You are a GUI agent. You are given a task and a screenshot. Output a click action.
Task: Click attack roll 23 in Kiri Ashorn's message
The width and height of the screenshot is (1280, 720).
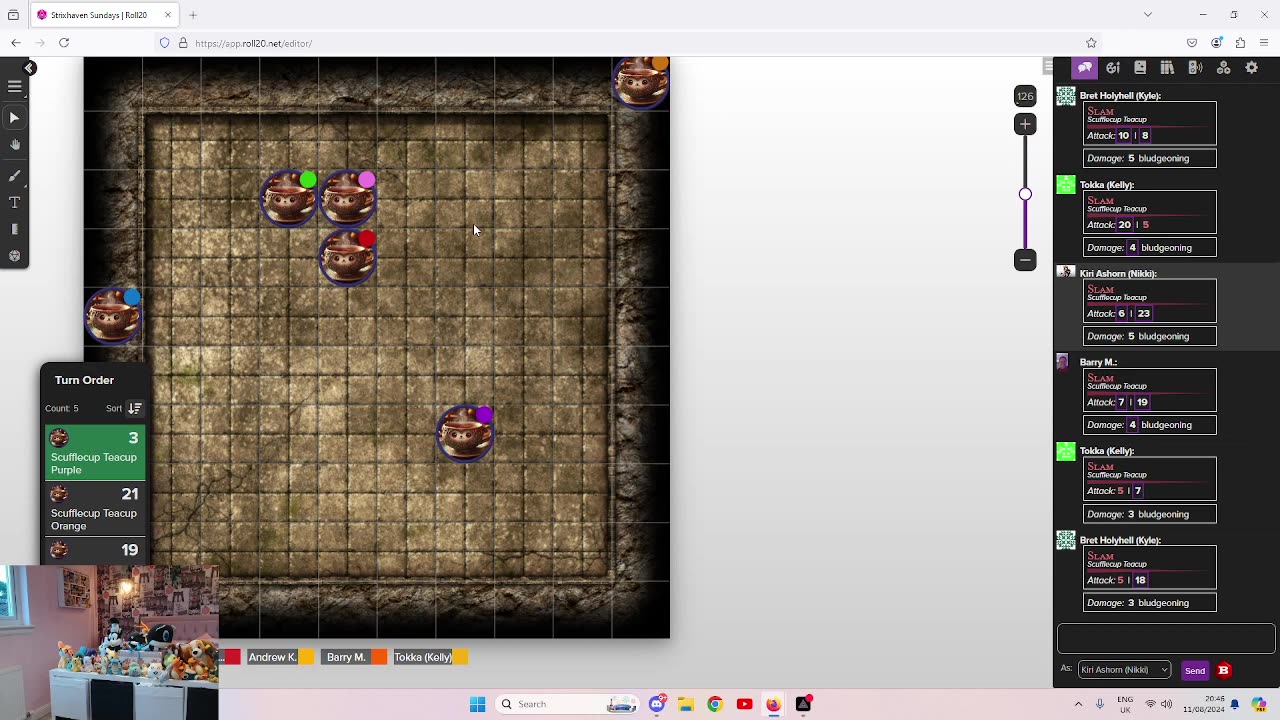click(x=1143, y=314)
